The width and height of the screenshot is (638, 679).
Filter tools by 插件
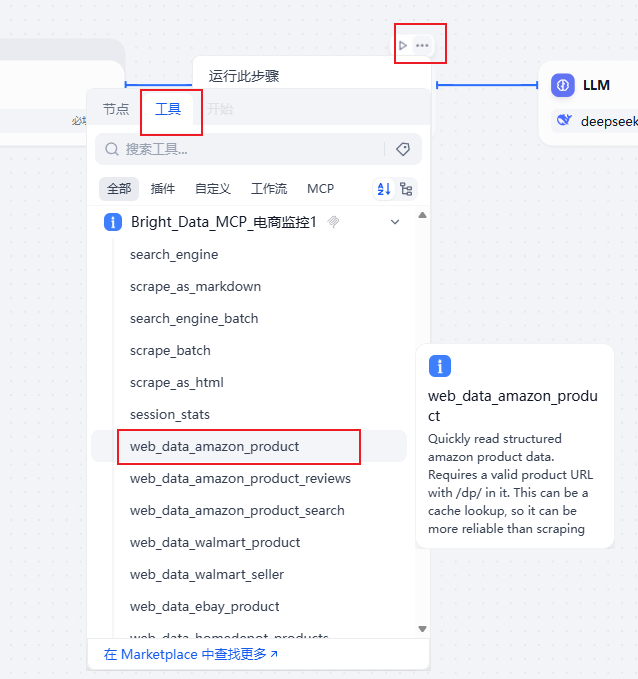point(163,189)
